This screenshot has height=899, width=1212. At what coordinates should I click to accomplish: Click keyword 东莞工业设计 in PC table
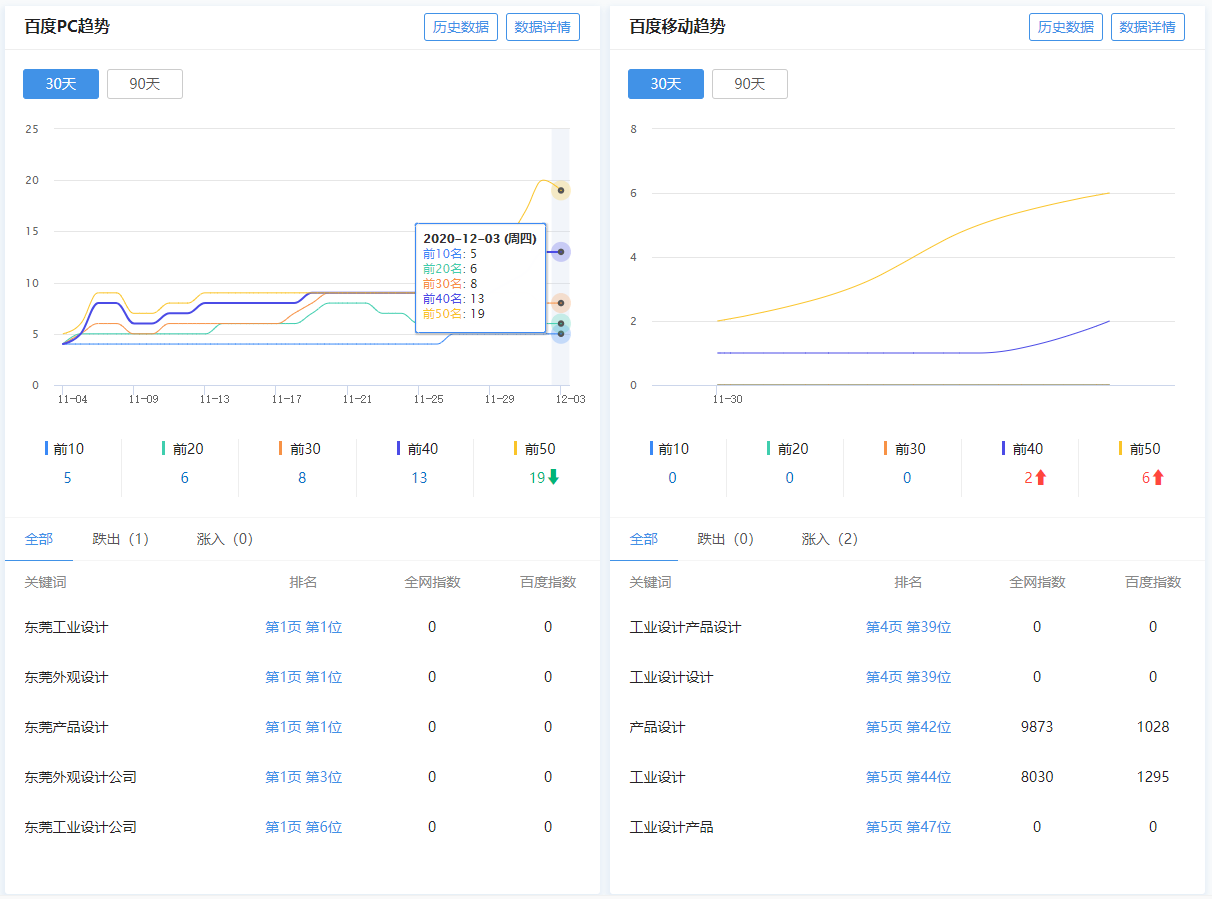[x=66, y=627]
